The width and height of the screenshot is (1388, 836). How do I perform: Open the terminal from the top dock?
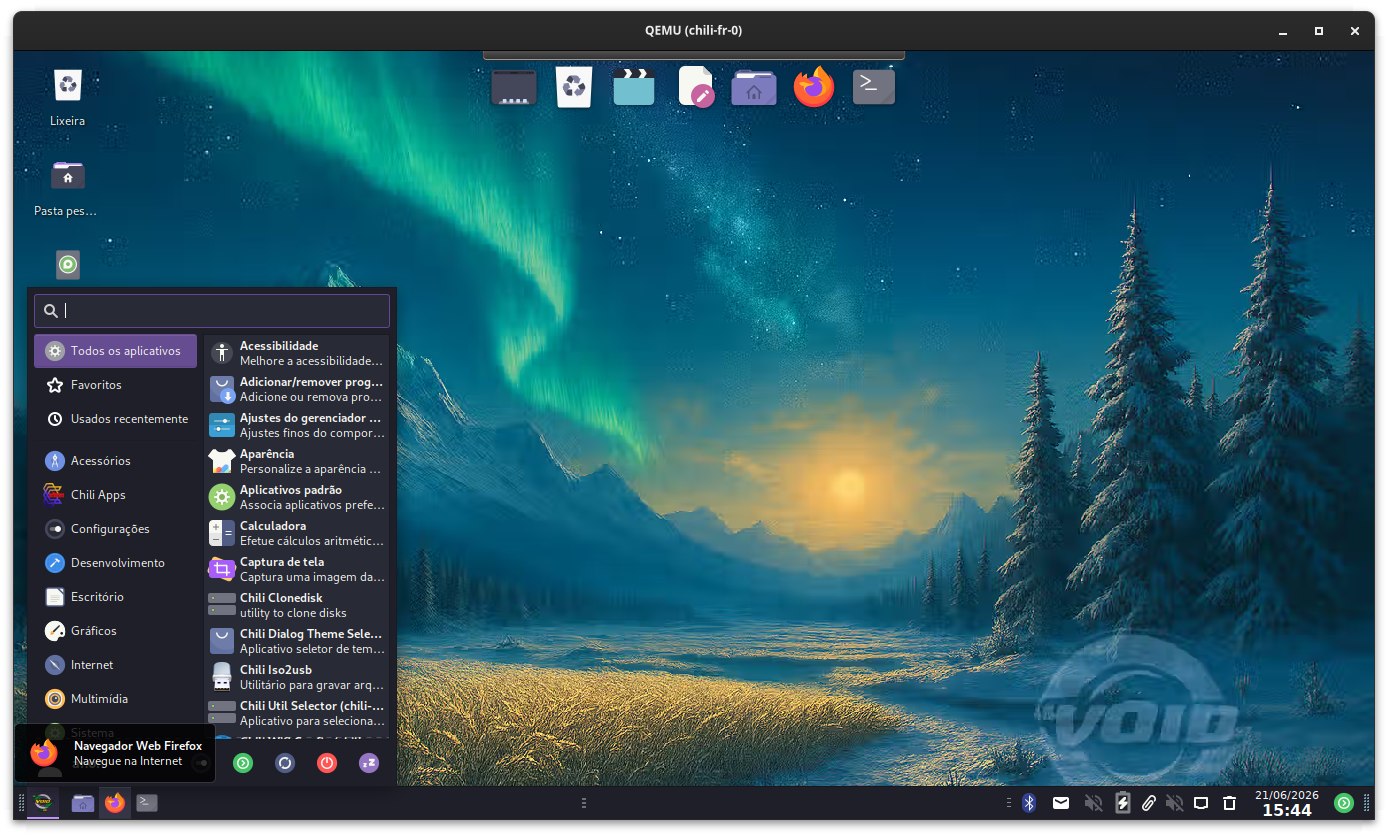click(874, 87)
